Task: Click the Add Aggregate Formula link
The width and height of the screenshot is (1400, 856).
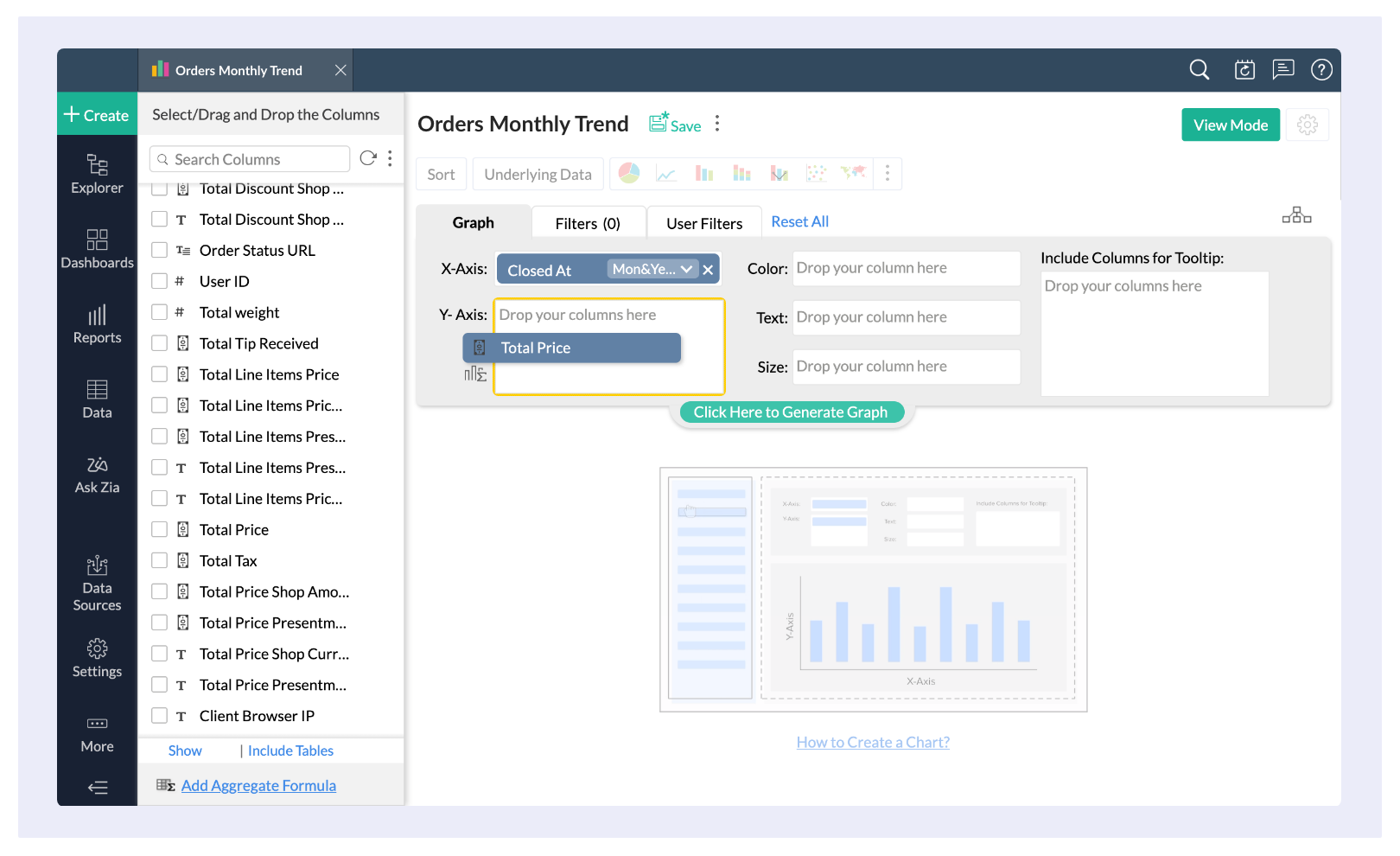Action: coord(258,785)
